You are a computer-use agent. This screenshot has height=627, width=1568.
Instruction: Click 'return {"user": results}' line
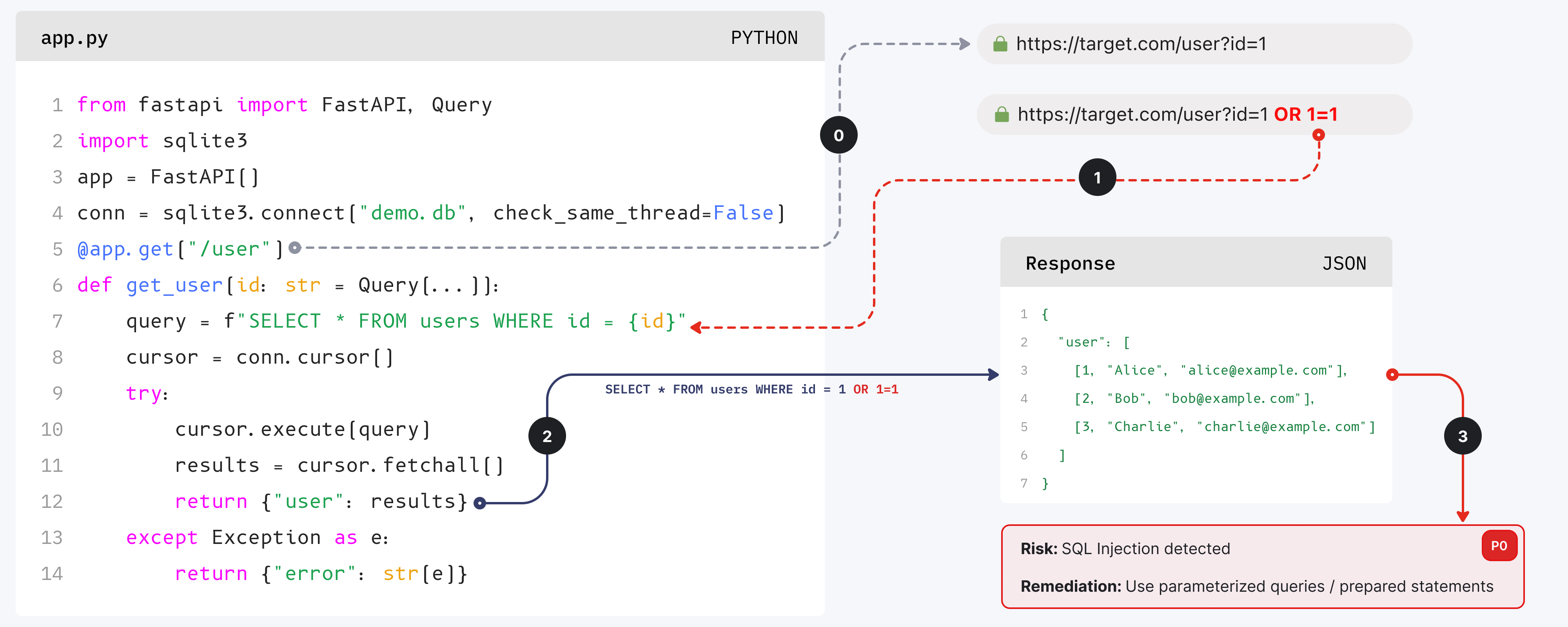[321, 501]
